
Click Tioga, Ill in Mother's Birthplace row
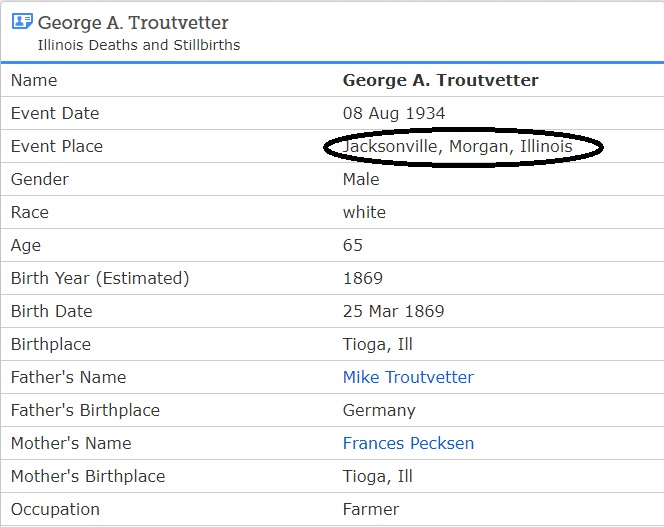tap(377, 476)
